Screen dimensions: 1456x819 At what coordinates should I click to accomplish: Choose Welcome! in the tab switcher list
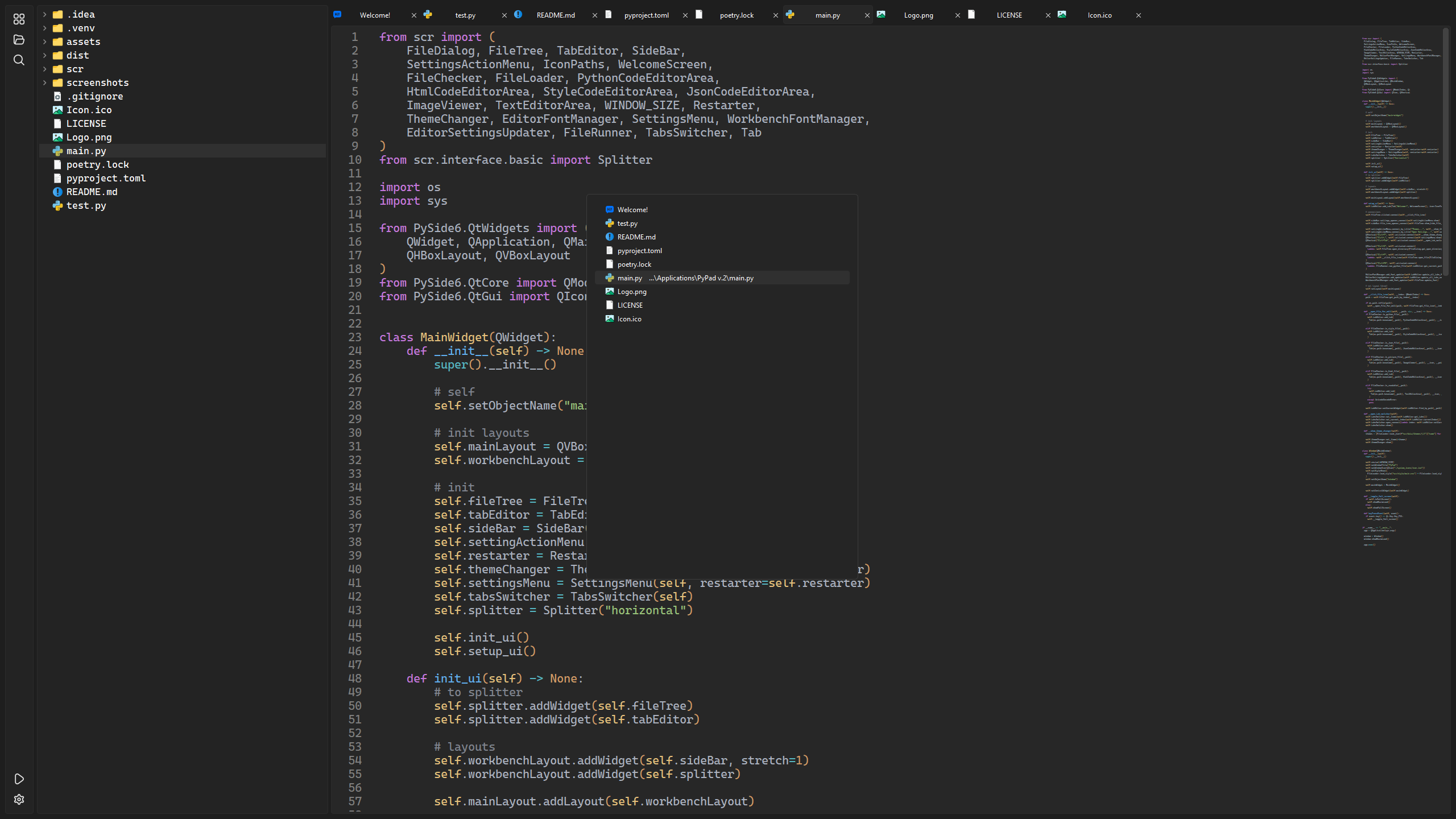pos(632,210)
